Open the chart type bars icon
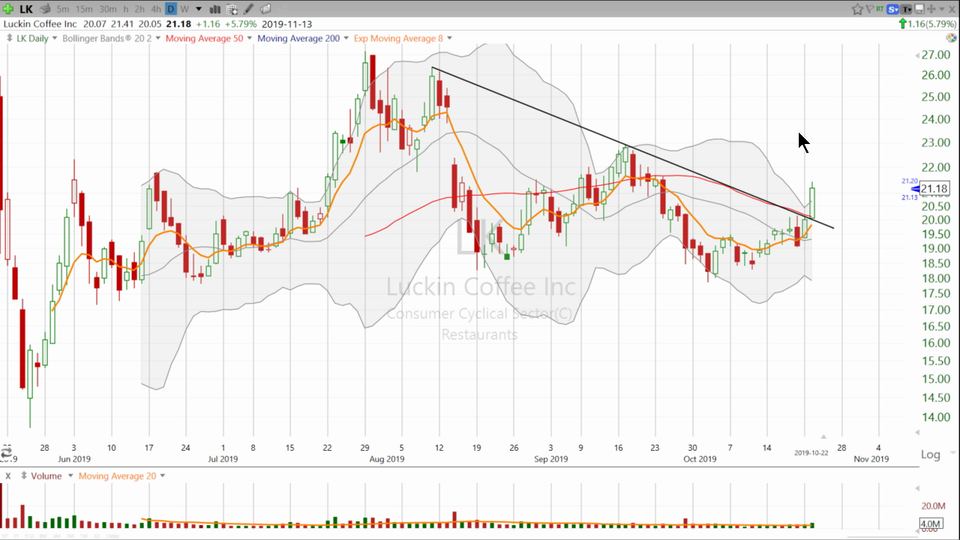960x540 pixels. pyautogui.click(x=216, y=9)
